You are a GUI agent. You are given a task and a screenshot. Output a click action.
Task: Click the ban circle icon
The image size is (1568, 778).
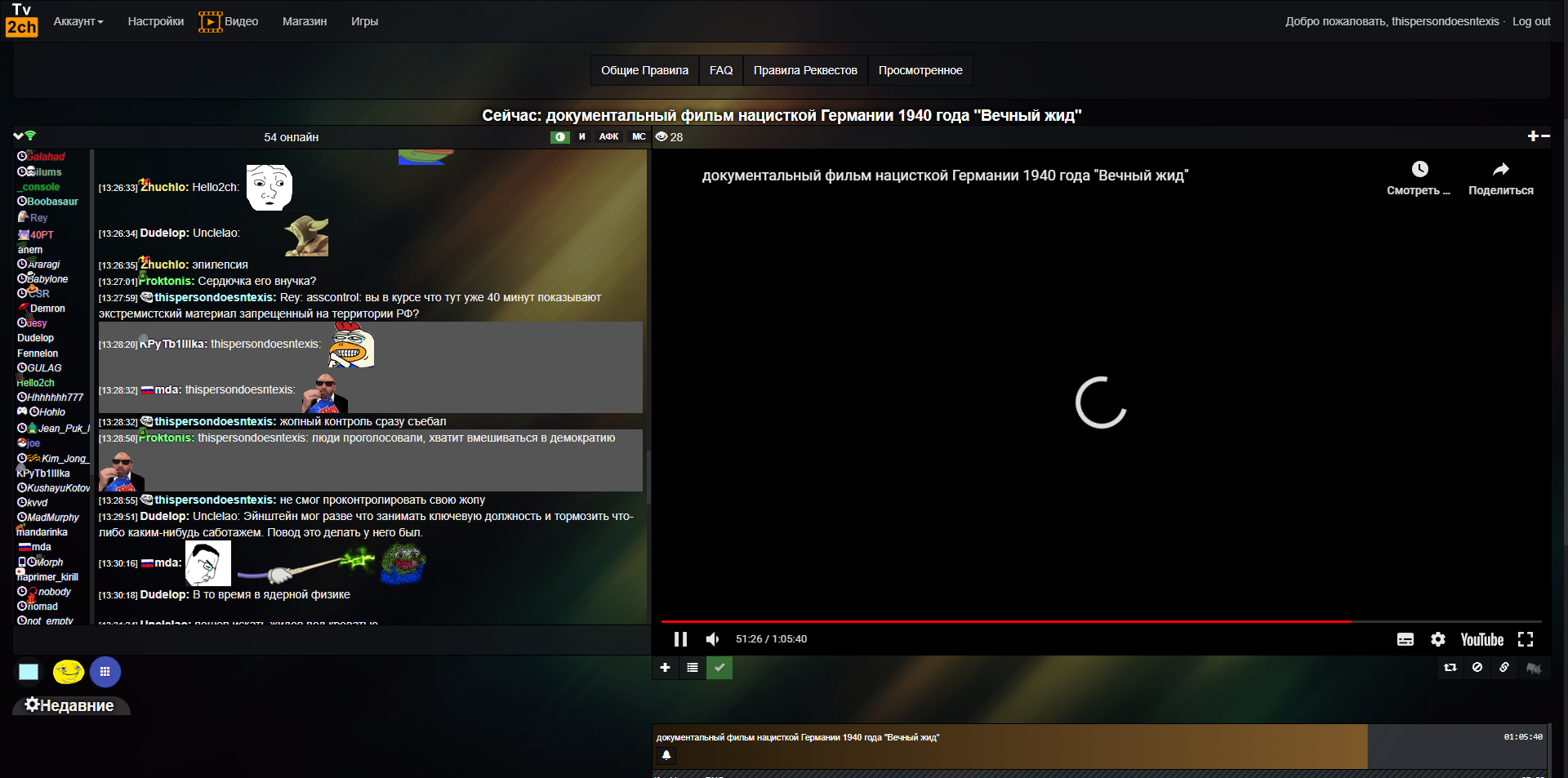1477,668
